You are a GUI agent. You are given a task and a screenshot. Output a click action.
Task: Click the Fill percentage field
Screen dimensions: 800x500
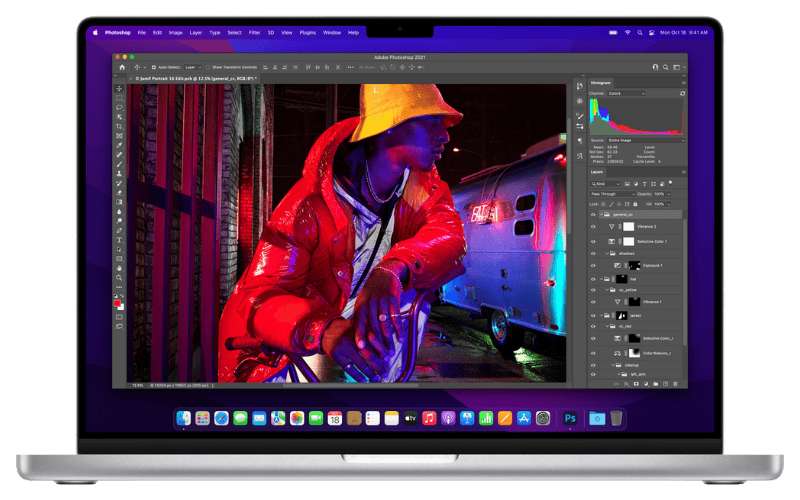tap(659, 204)
